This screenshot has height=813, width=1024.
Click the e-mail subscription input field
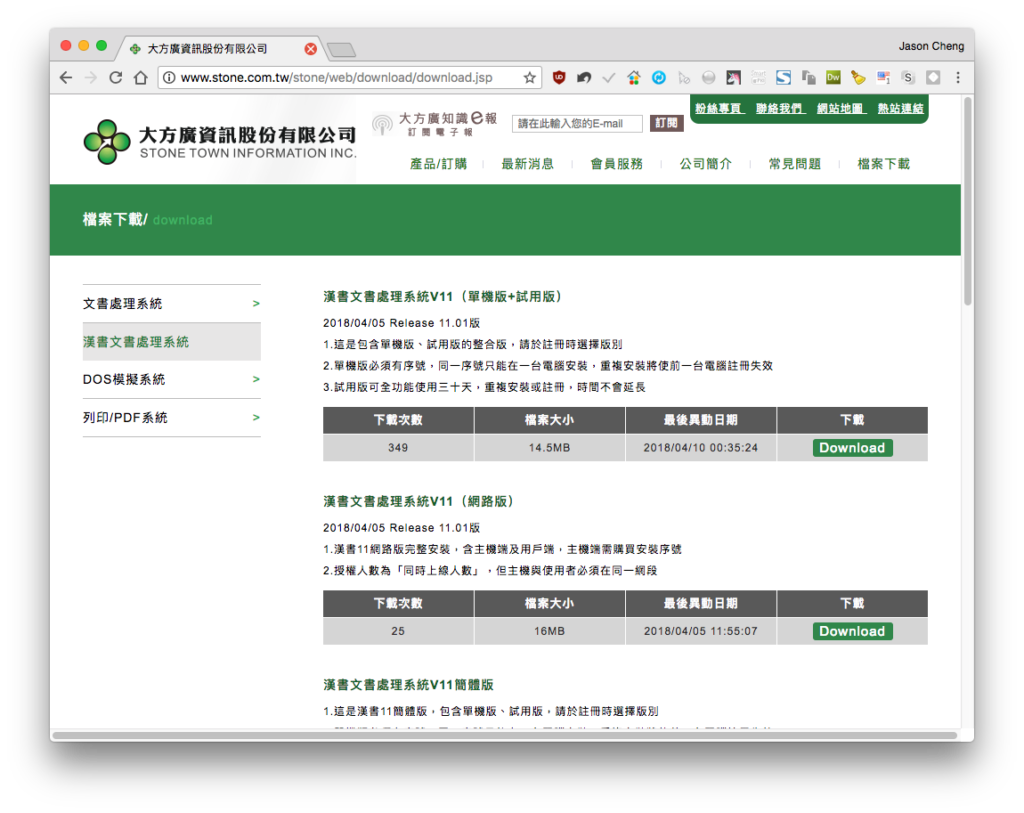pos(577,123)
